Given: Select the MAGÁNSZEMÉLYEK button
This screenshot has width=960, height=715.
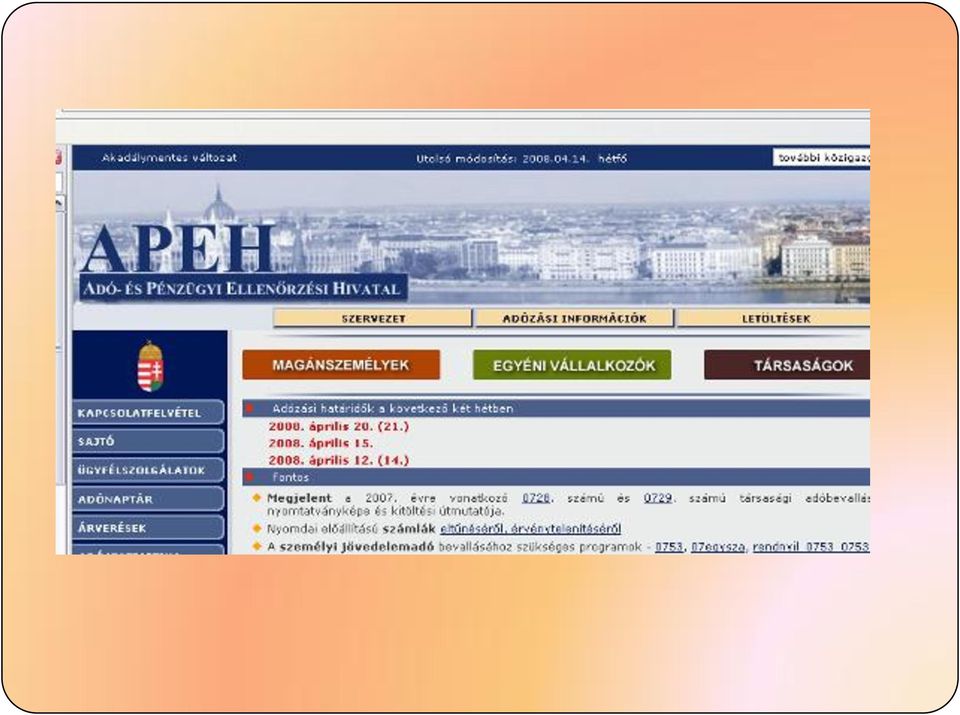Looking at the screenshot, I should click(341, 365).
